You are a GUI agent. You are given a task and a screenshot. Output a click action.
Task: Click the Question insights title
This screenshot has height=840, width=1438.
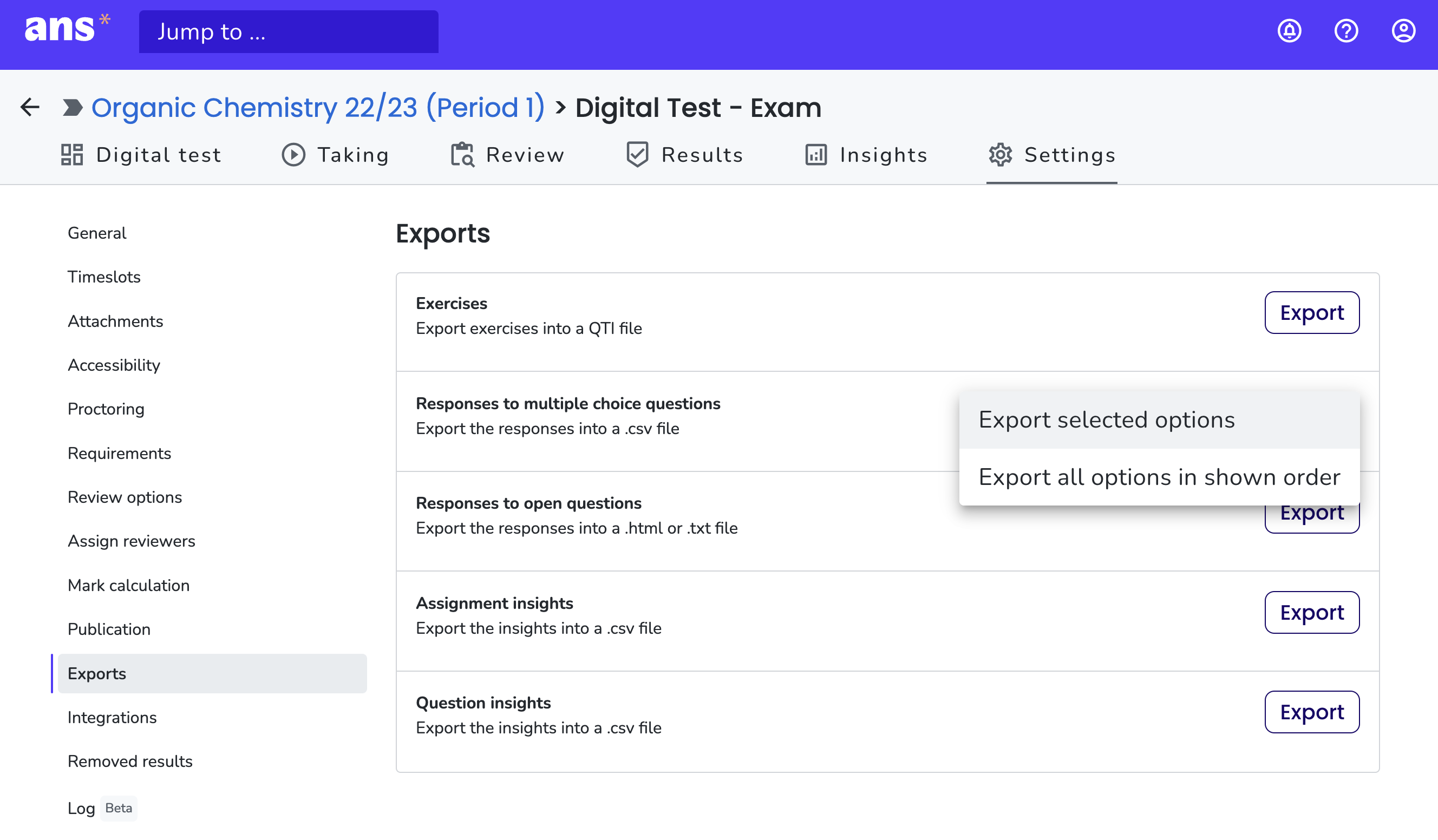coord(483,703)
